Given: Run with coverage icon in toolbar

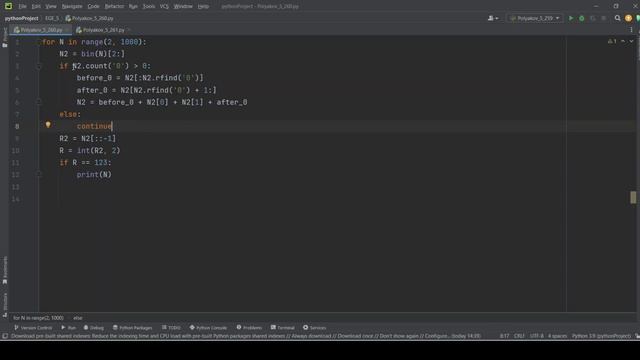Looking at the screenshot, I should point(593,18).
